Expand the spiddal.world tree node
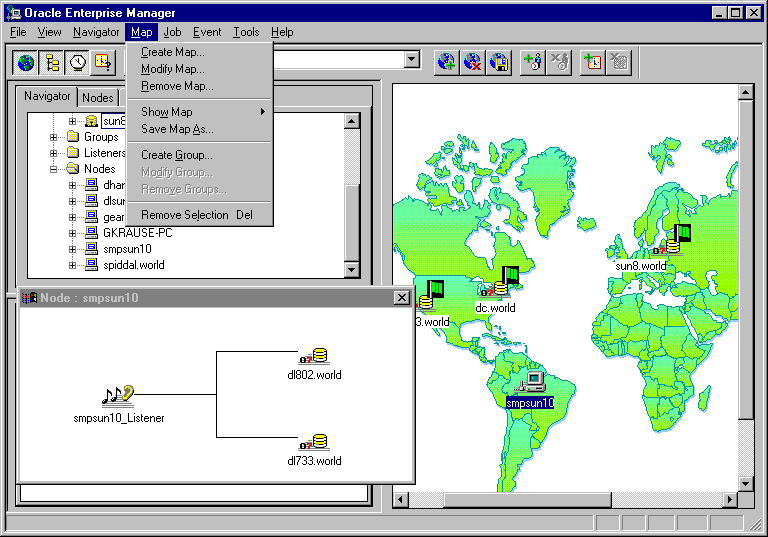Screen dimensions: 768x537 coord(72,266)
